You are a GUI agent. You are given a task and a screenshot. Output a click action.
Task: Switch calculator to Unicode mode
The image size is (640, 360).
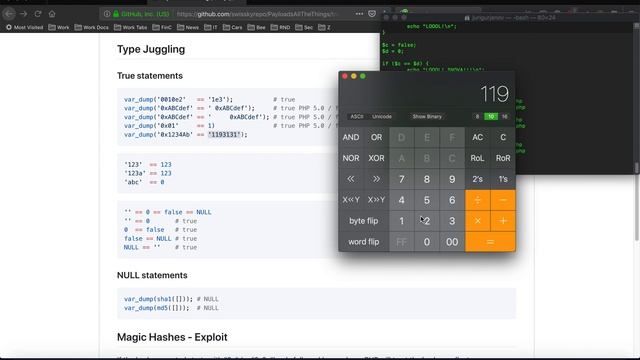pyautogui.click(x=382, y=117)
